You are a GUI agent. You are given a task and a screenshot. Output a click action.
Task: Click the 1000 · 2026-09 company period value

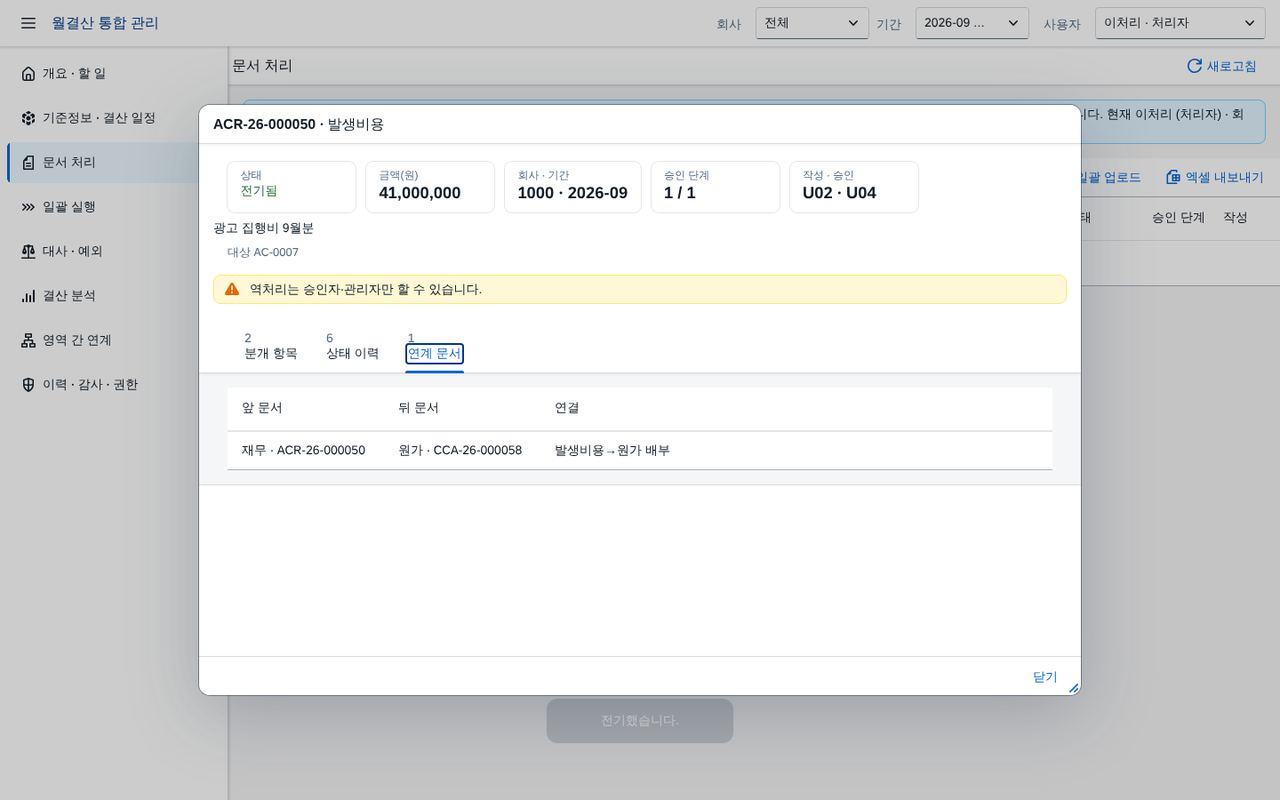pos(573,193)
